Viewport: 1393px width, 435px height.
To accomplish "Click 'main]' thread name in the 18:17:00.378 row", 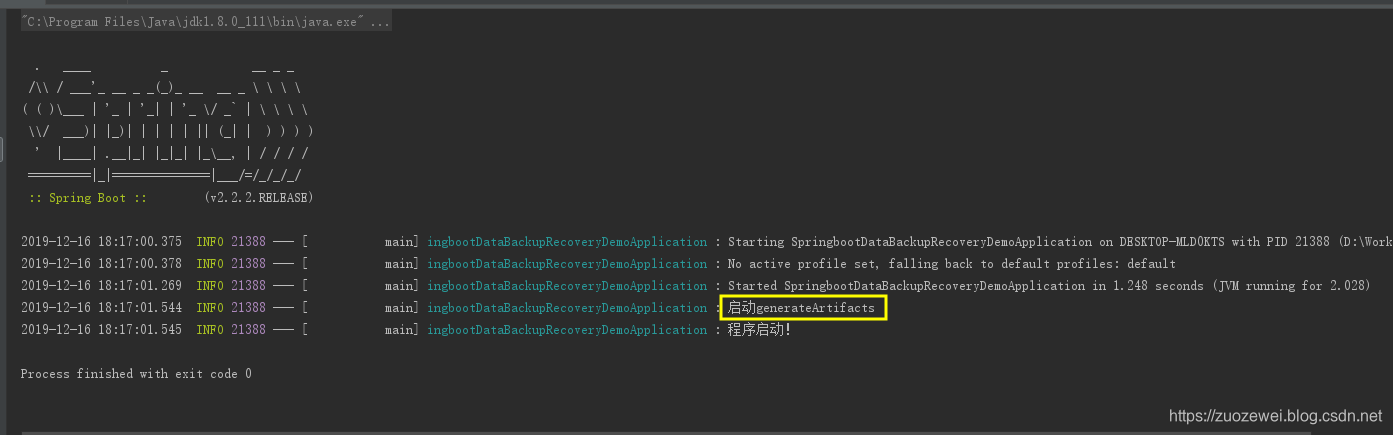I will 402,264.
